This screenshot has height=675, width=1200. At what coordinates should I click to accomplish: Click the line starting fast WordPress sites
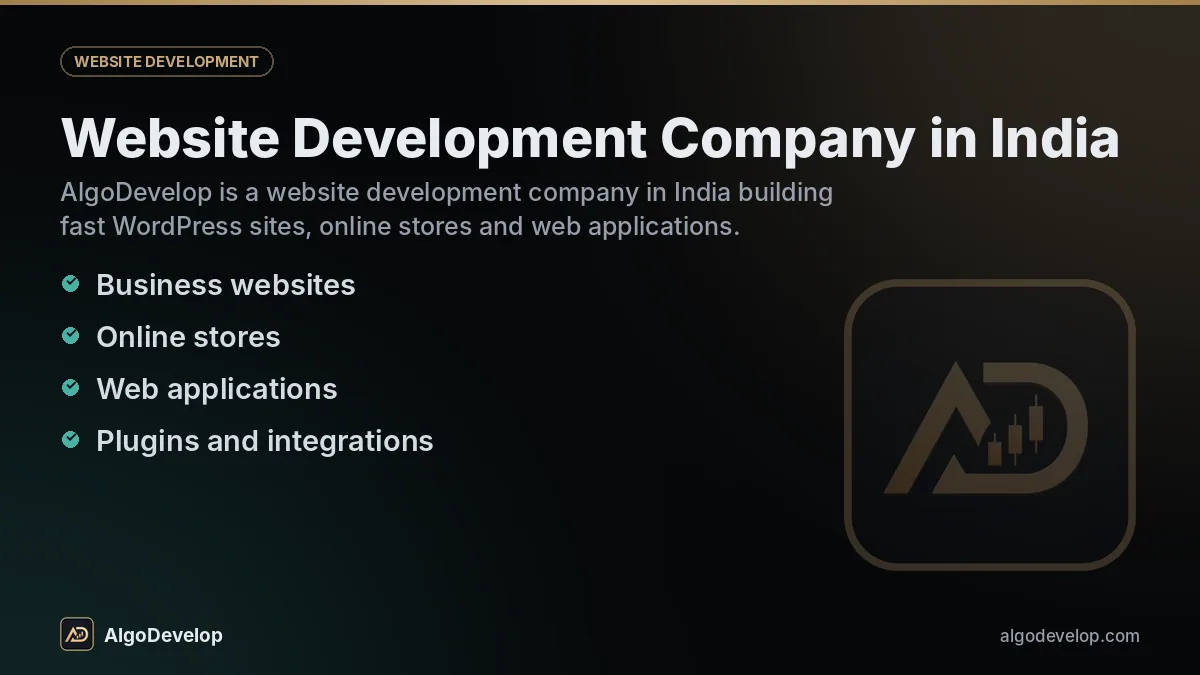click(400, 226)
